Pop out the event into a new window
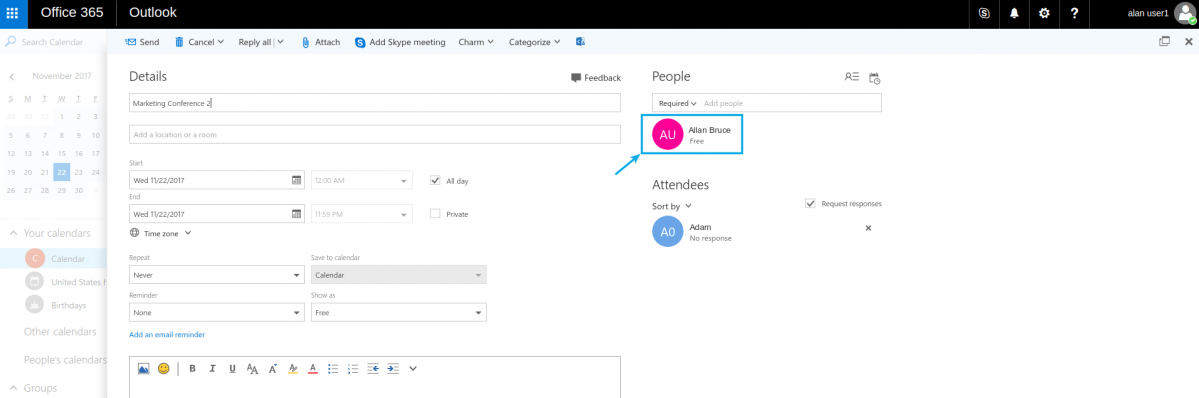Viewport: 1199px width, 398px height. coord(1165,41)
